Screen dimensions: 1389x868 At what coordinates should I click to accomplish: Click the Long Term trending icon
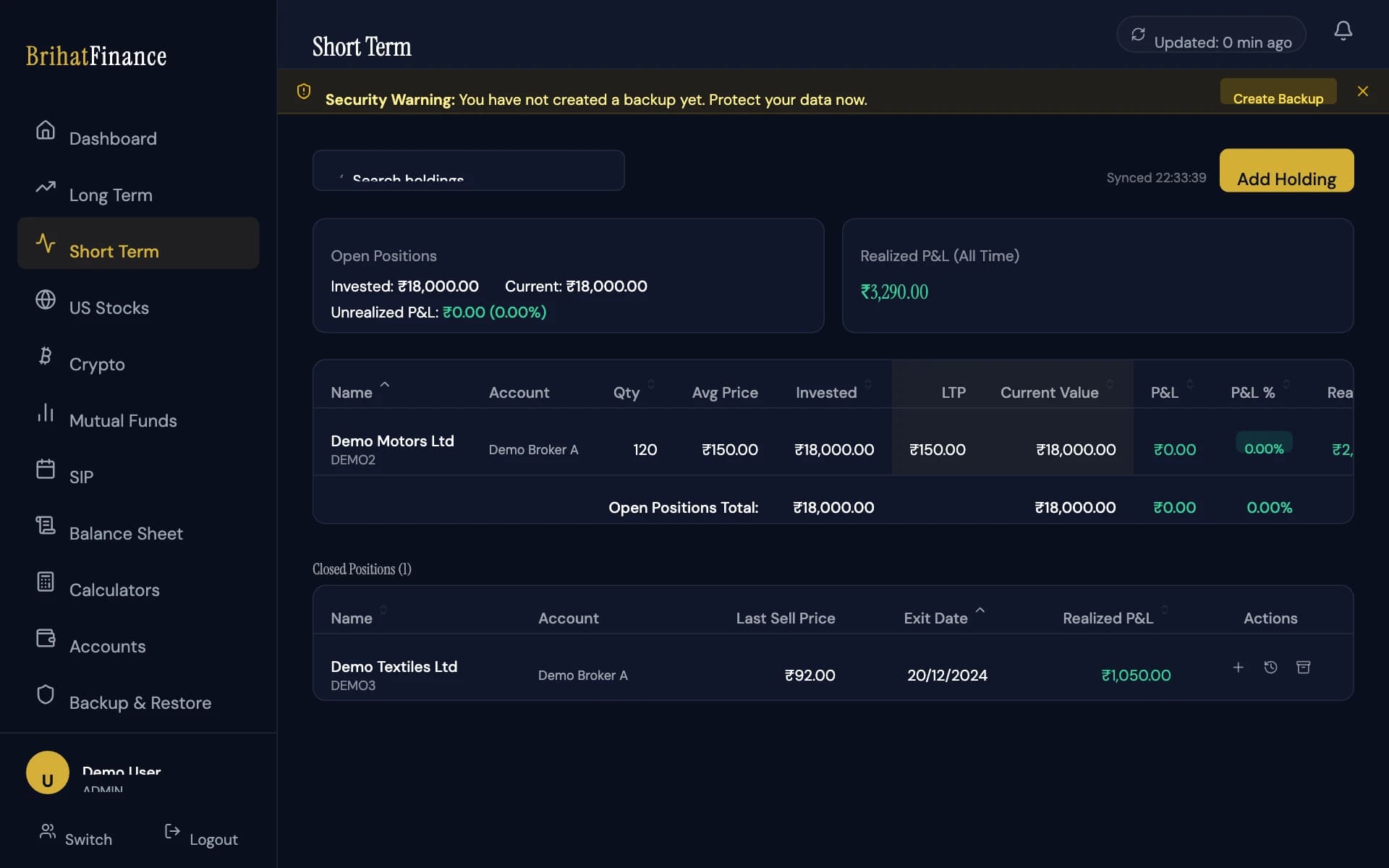(x=46, y=187)
